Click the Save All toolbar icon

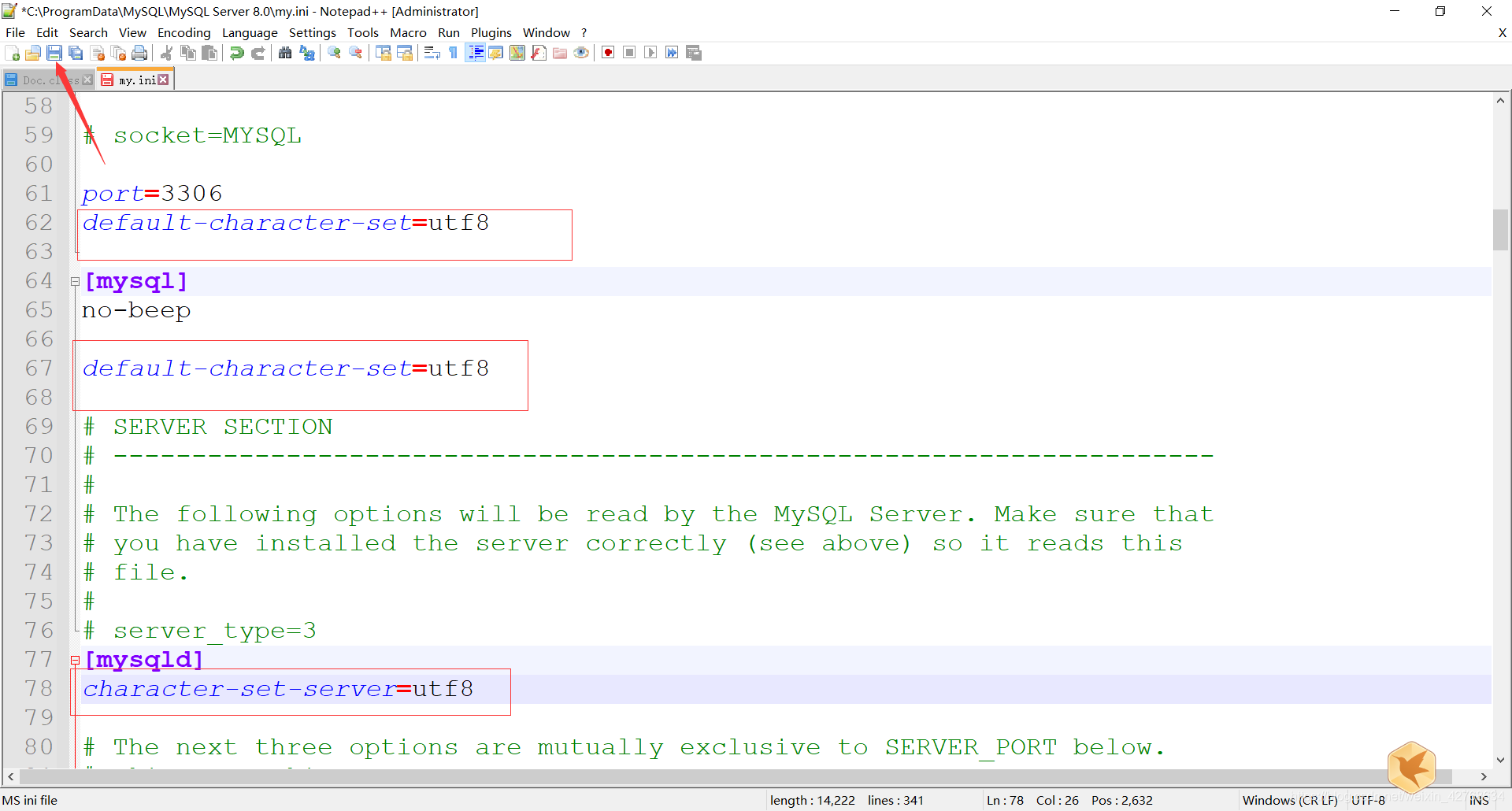pyautogui.click(x=76, y=53)
